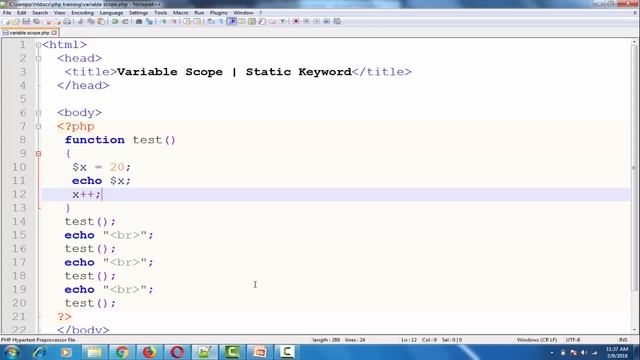The width and height of the screenshot is (640, 360).
Task: Click the vertical scrollbar up arrow
Action: click(x=635, y=42)
